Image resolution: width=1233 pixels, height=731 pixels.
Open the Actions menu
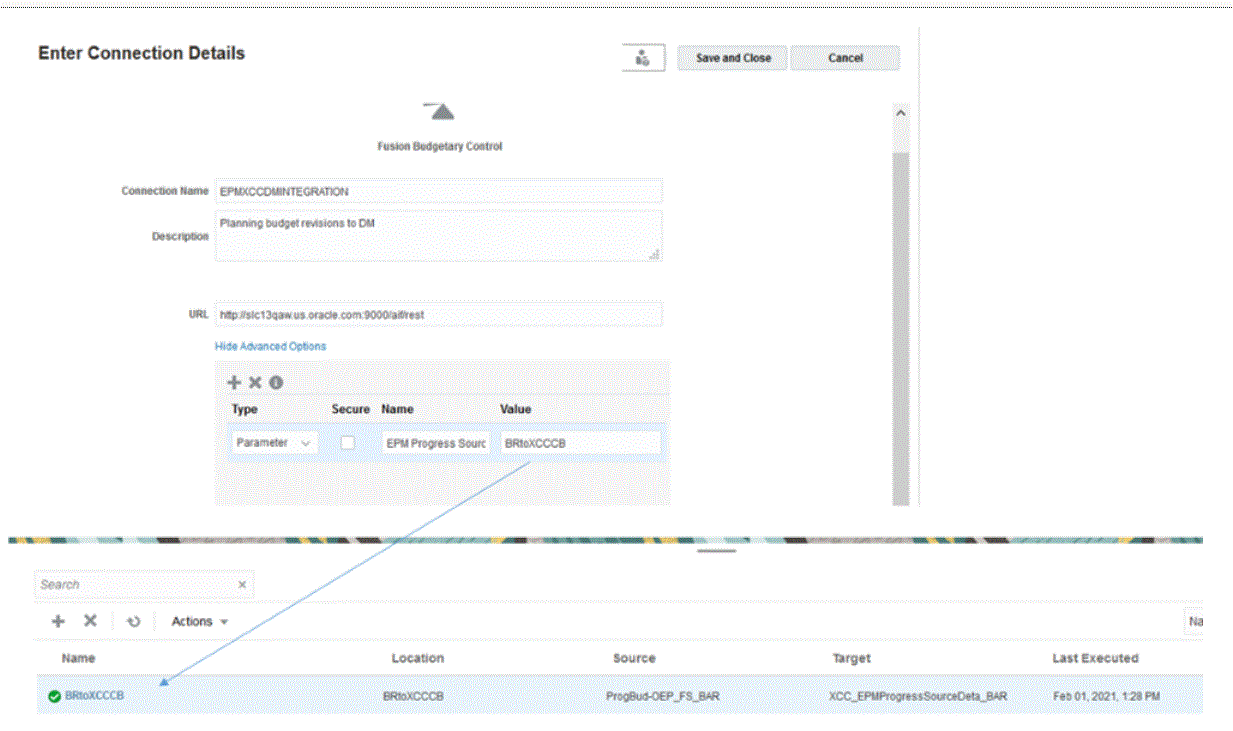point(197,621)
